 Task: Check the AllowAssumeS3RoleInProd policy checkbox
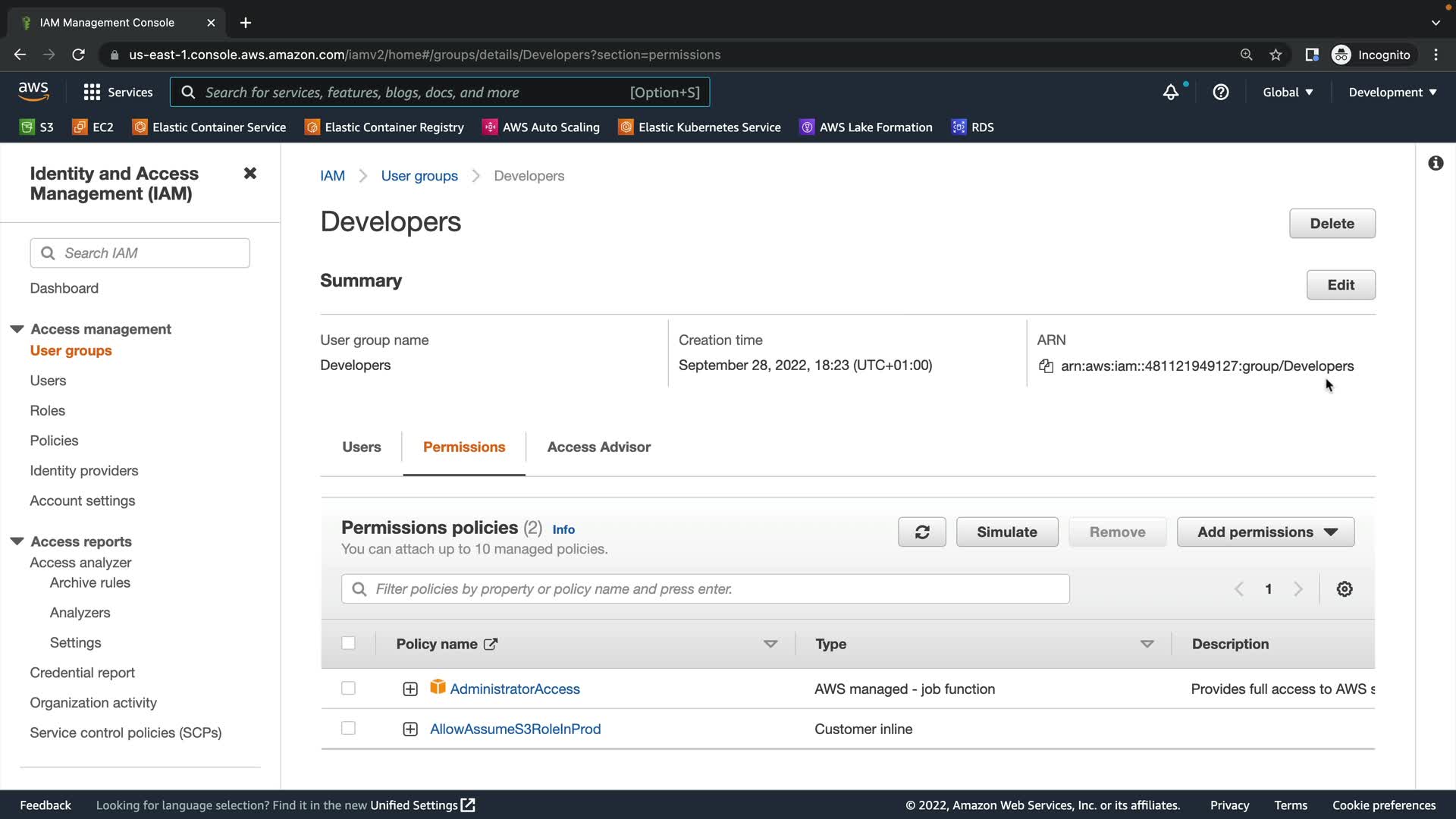(348, 729)
